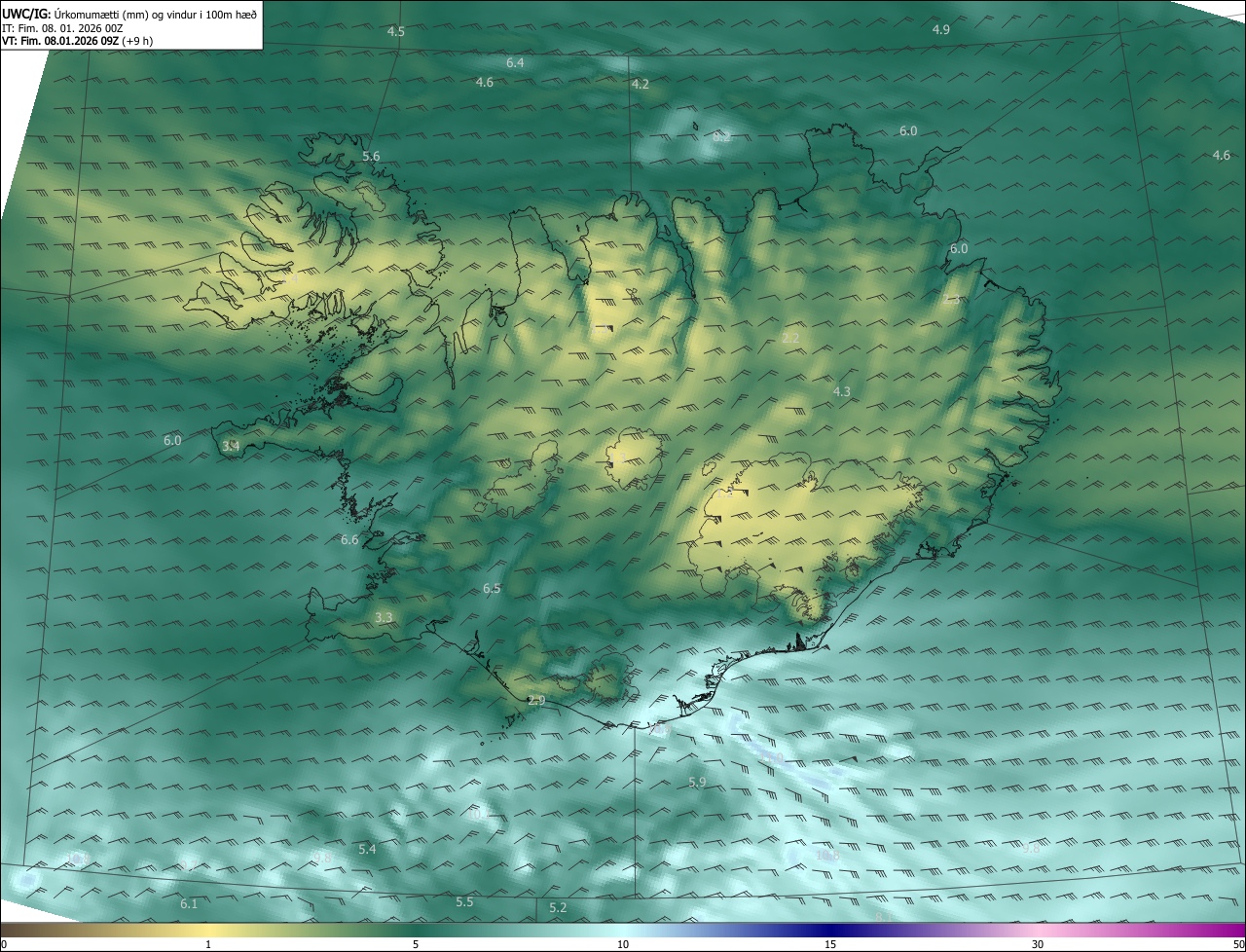Click the 3.3 value on the southwest peninsula
This screenshot has height=952, width=1246.
pos(384,618)
